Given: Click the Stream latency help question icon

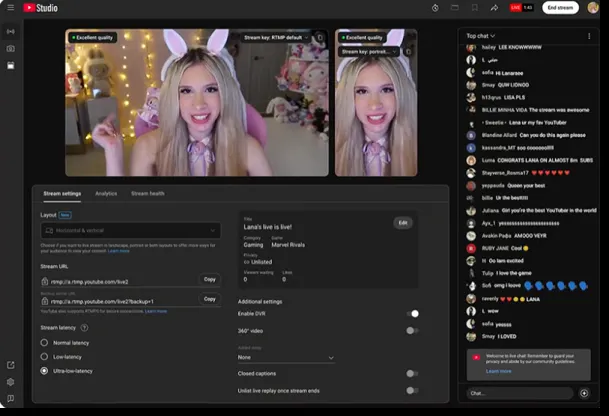Looking at the screenshot, I should click(84, 328).
